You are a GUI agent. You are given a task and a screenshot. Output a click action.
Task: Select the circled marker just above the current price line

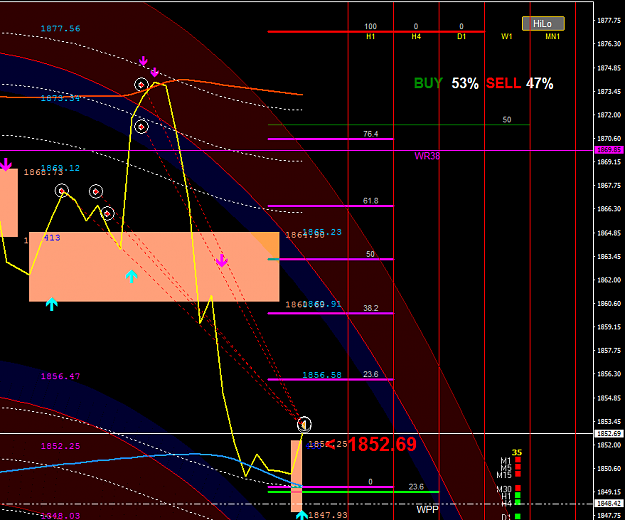(304, 424)
